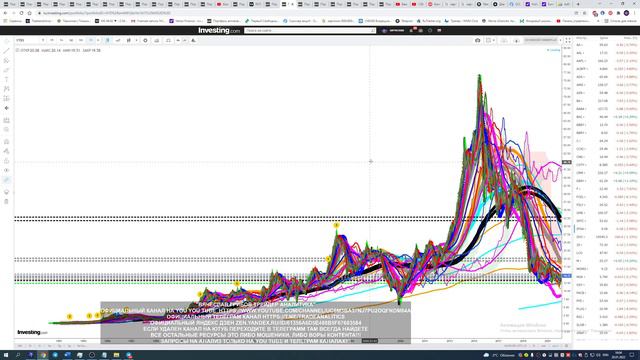Take a chart snapshot with the camera icon
The image size is (640, 360).
(x=478, y=40)
